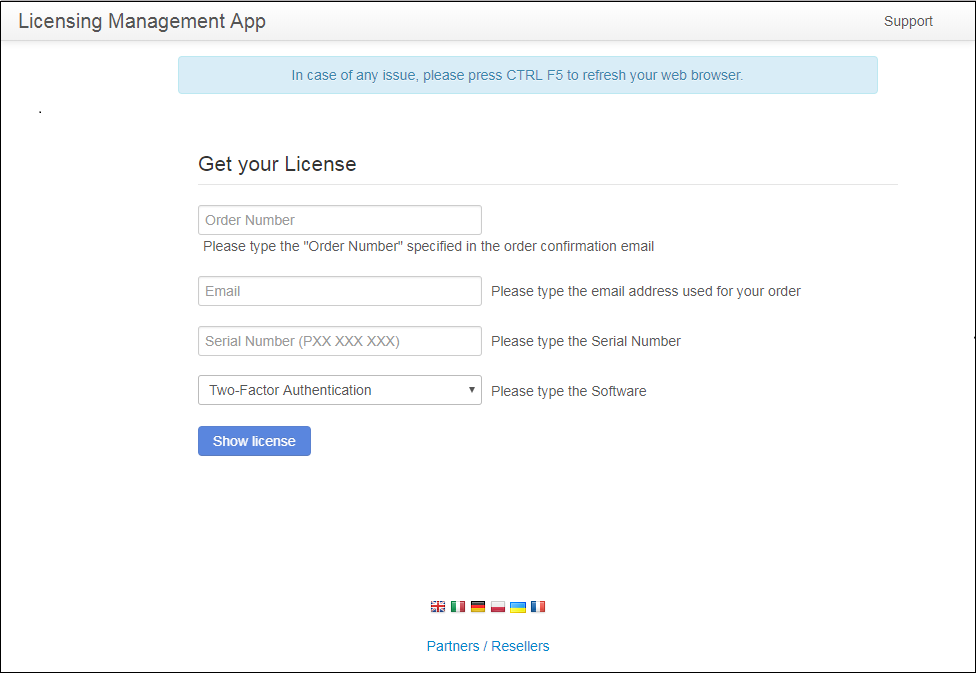Focus the Serial Number (PXX XXX XXX) field
This screenshot has height=673, width=976.
(x=339, y=340)
